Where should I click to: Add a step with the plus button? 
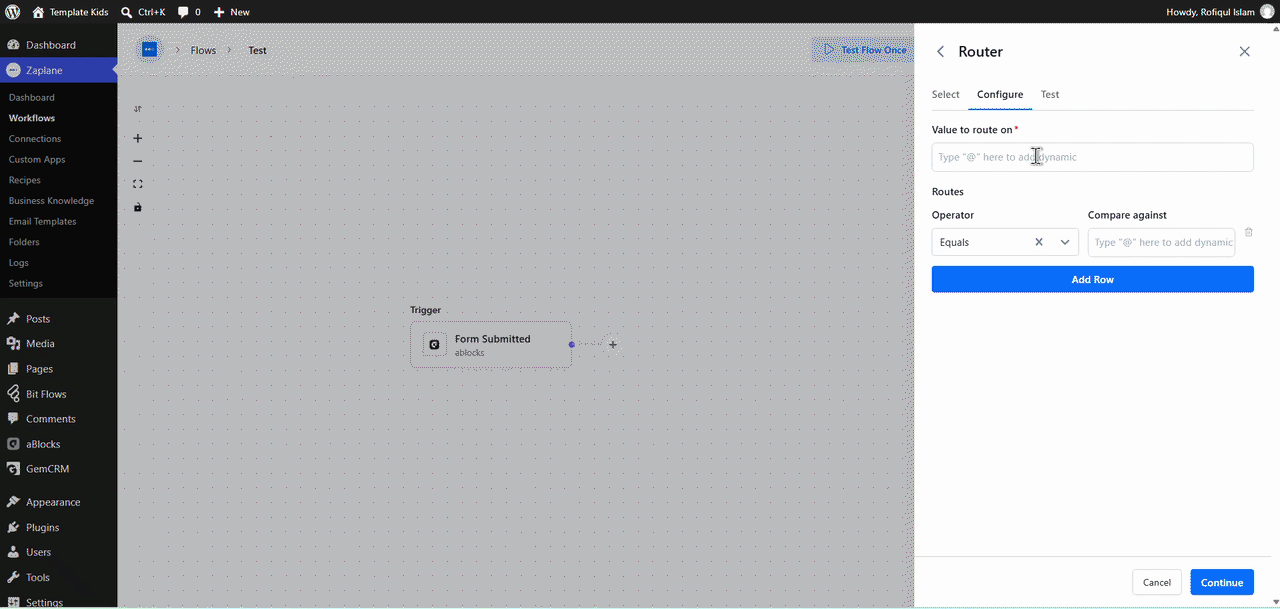click(613, 344)
